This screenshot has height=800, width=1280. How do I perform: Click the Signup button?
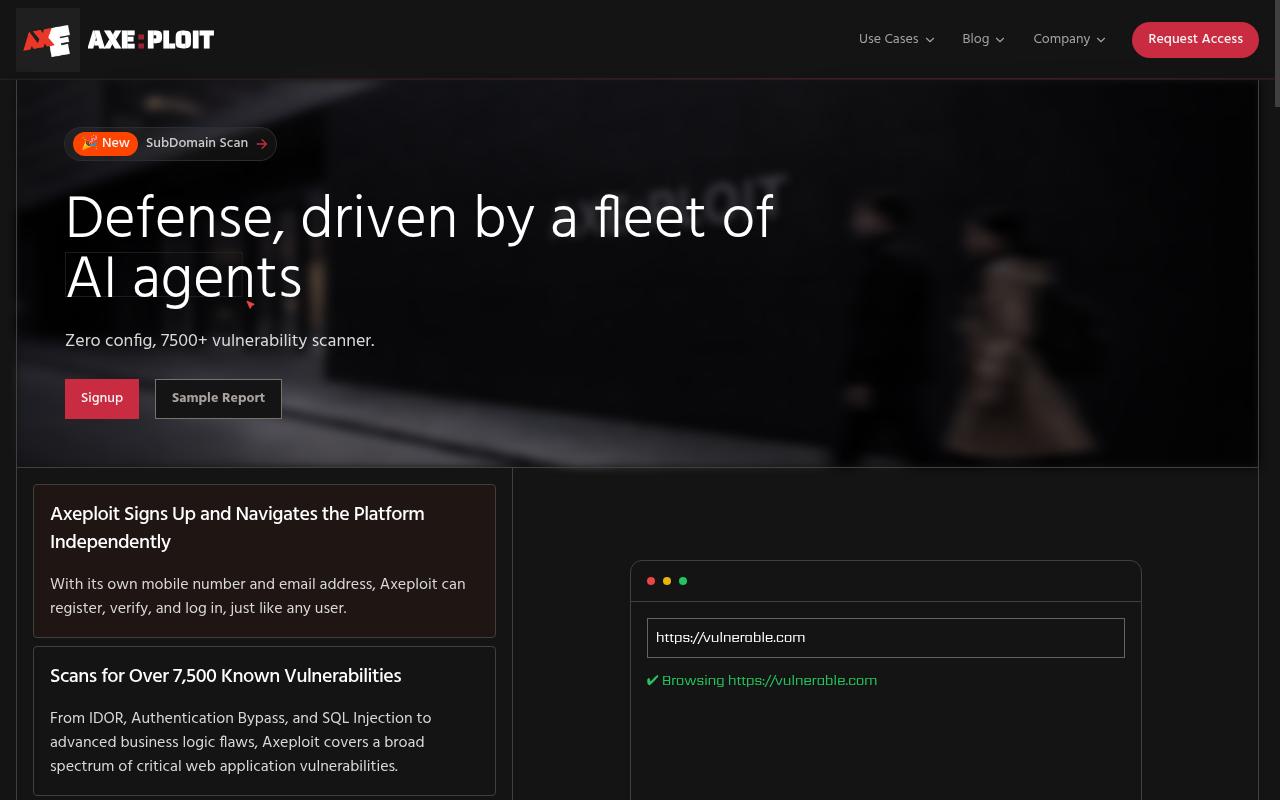click(x=102, y=398)
